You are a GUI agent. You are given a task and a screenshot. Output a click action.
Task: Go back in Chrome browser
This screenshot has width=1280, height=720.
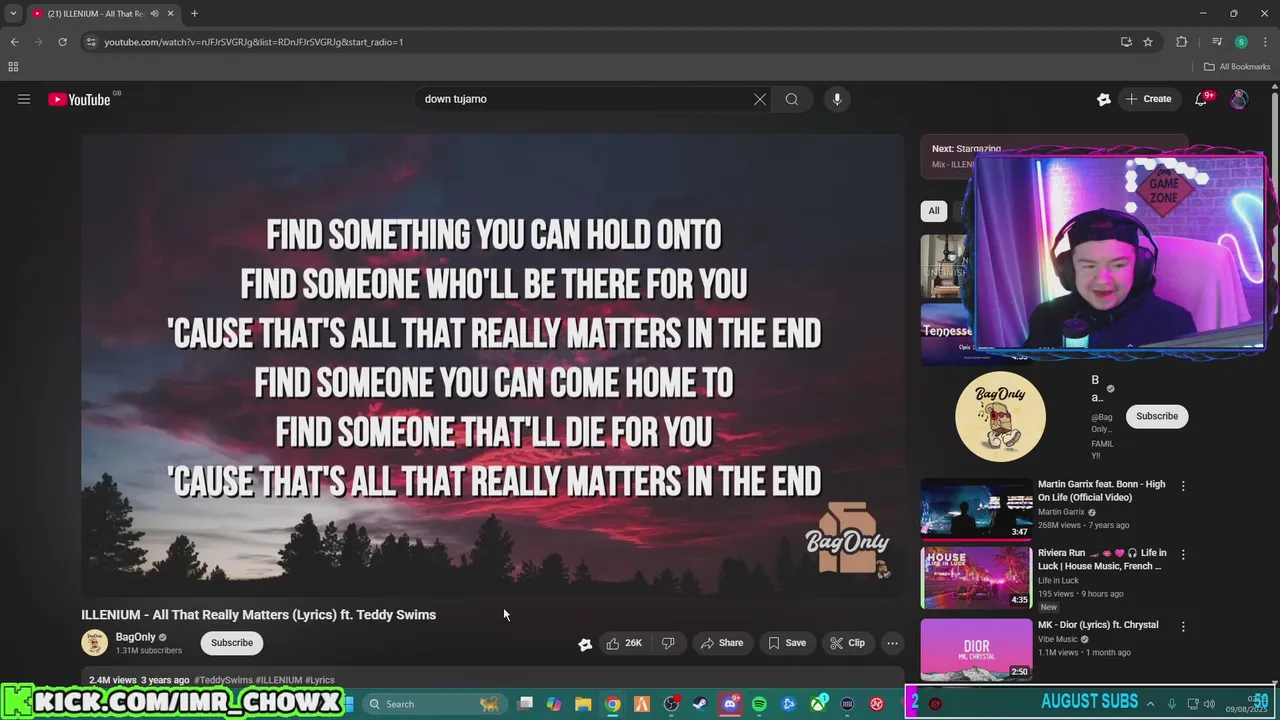14,42
